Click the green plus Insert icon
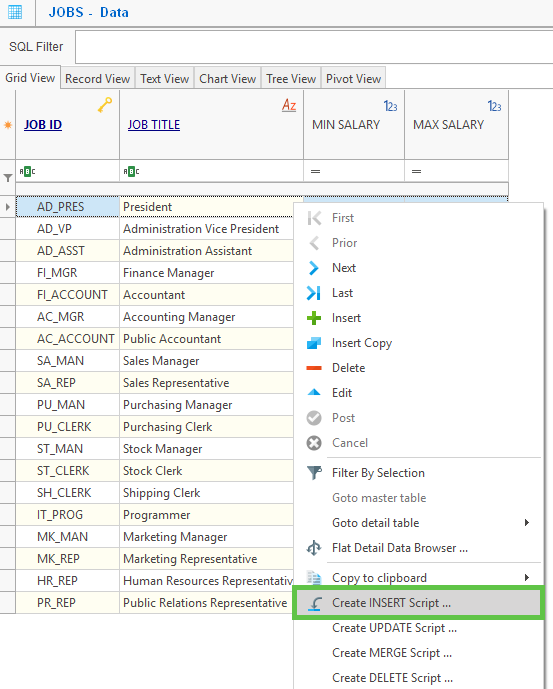 (314, 318)
